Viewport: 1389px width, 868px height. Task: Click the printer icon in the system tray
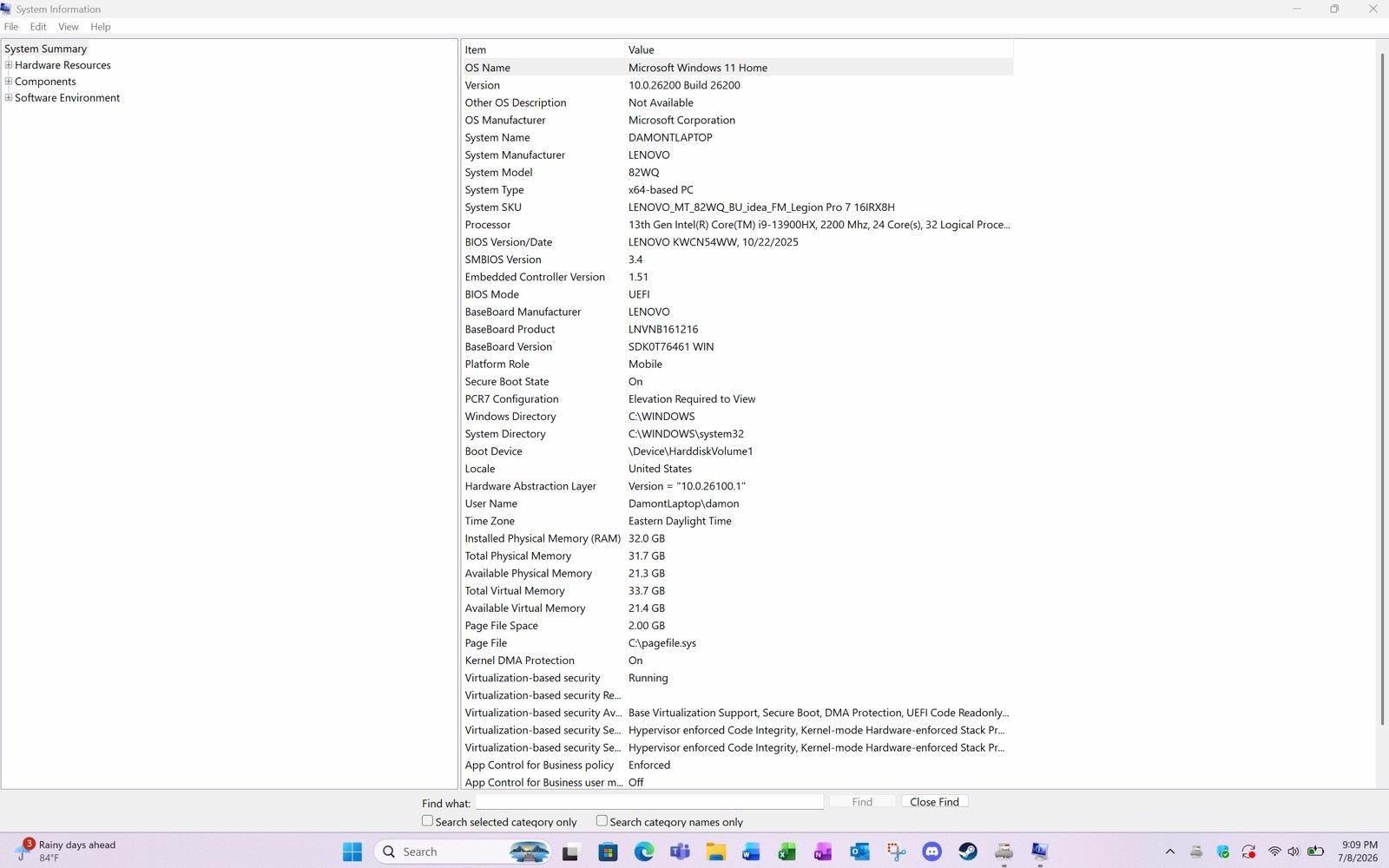1196,852
